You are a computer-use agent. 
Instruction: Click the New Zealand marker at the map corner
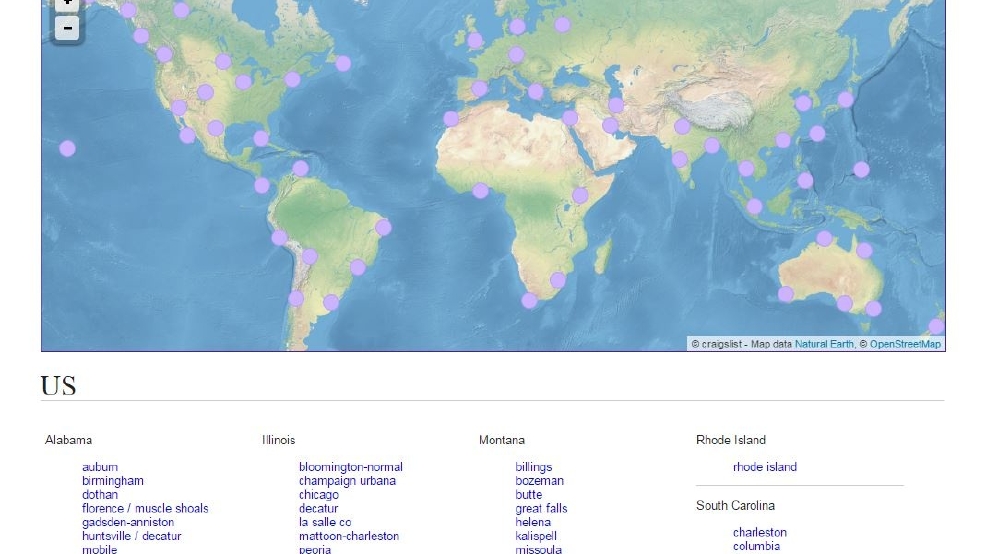point(936,326)
